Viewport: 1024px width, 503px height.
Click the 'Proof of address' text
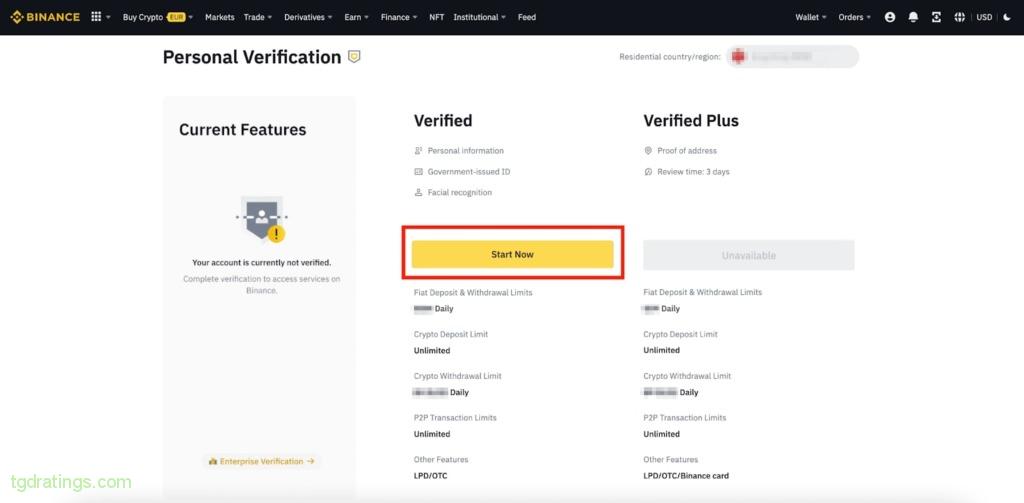click(x=687, y=151)
